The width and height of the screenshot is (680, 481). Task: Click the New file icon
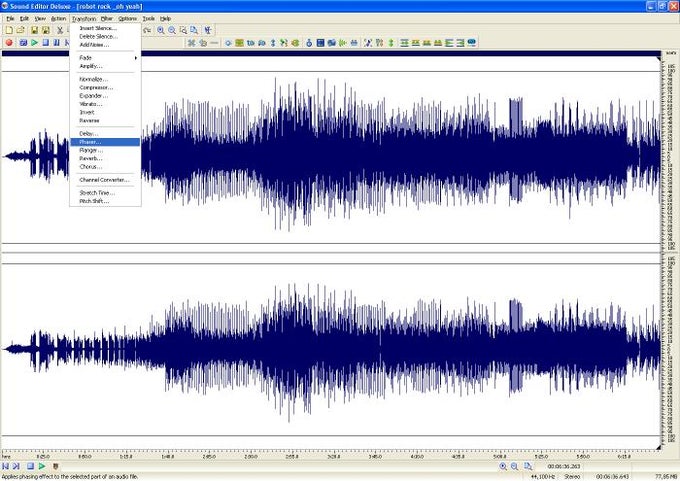tap(9, 30)
